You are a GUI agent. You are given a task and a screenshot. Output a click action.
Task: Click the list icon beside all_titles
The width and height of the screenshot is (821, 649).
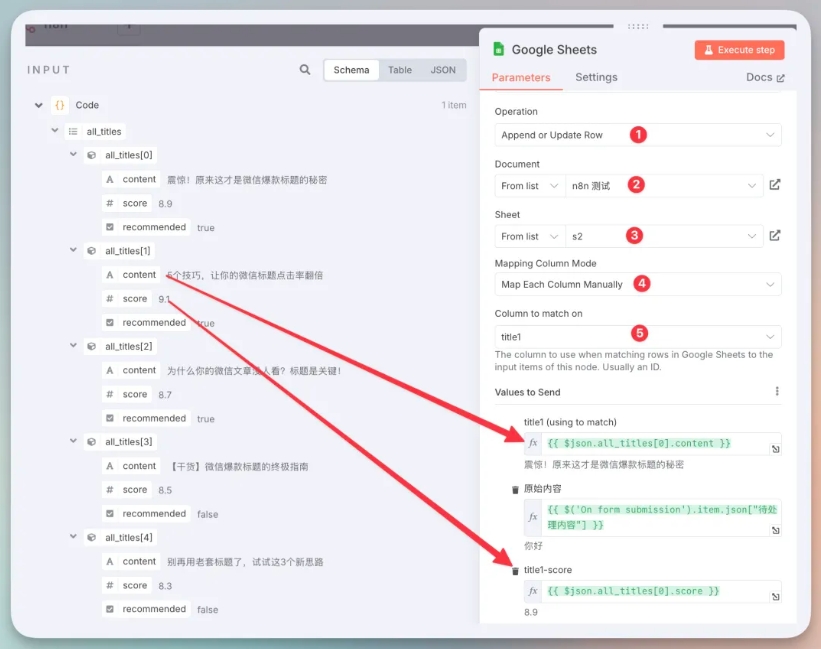click(x=73, y=131)
